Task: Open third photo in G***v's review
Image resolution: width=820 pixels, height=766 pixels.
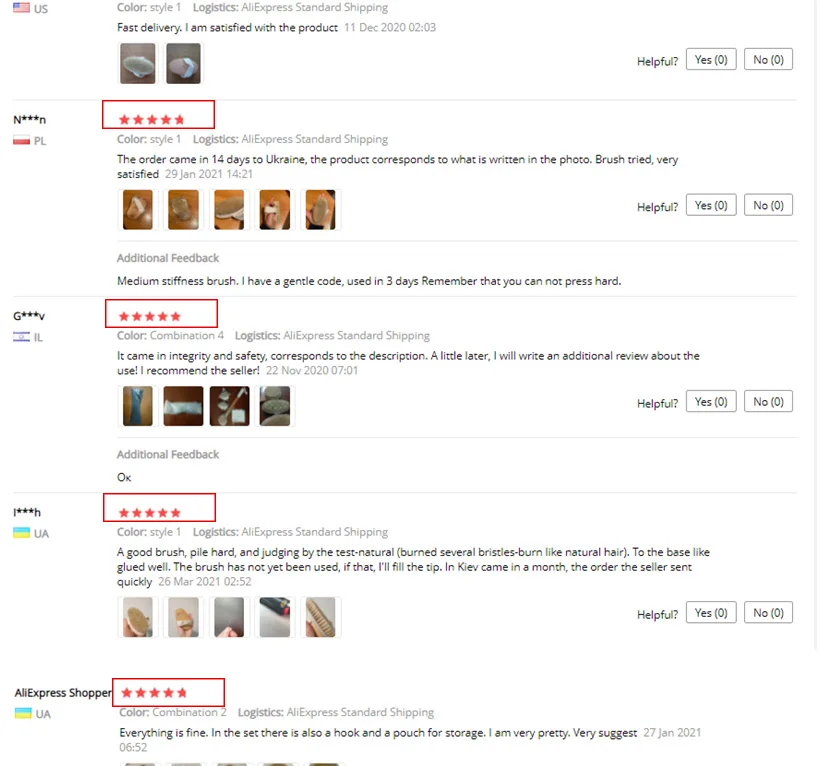Action: (229, 406)
